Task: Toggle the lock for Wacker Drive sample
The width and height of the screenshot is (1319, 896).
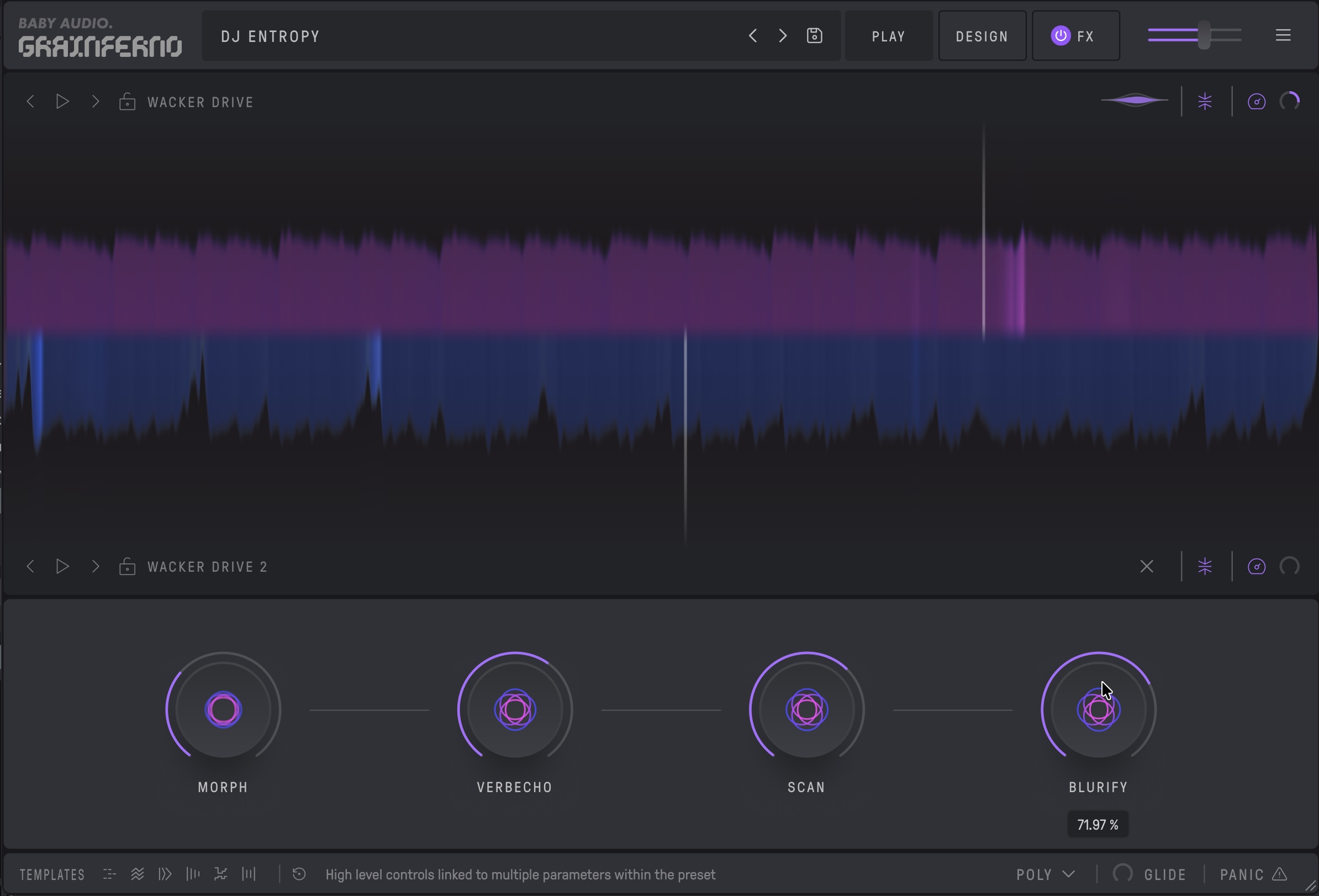Action: click(x=127, y=102)
